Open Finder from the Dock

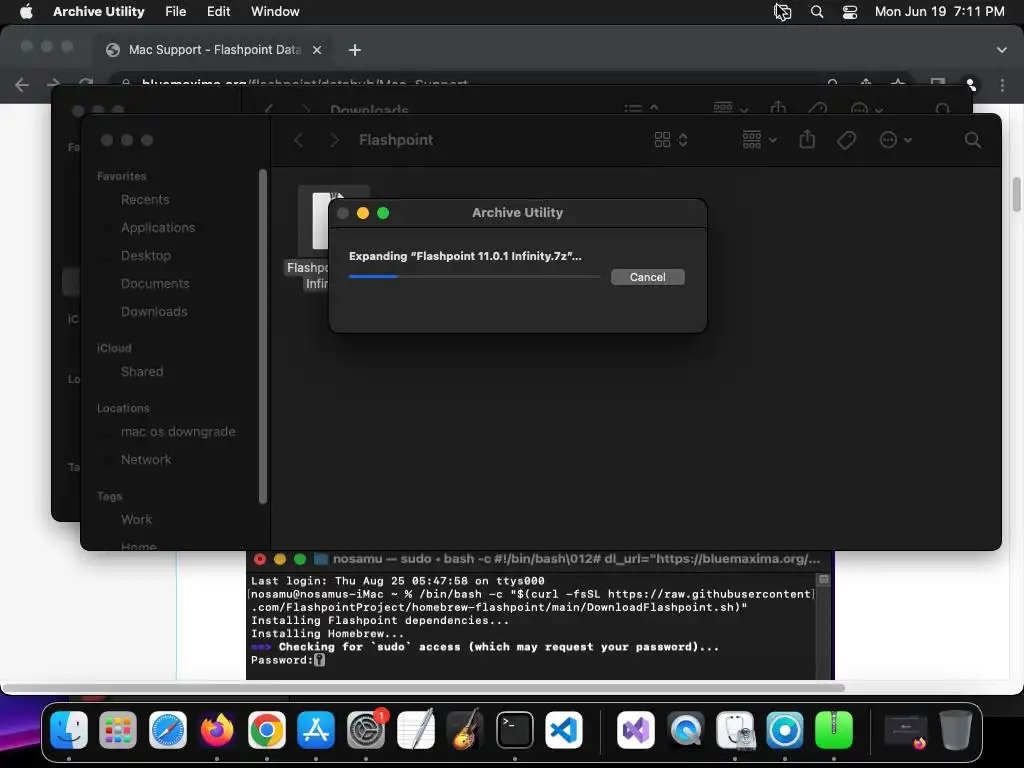(69, 729)
